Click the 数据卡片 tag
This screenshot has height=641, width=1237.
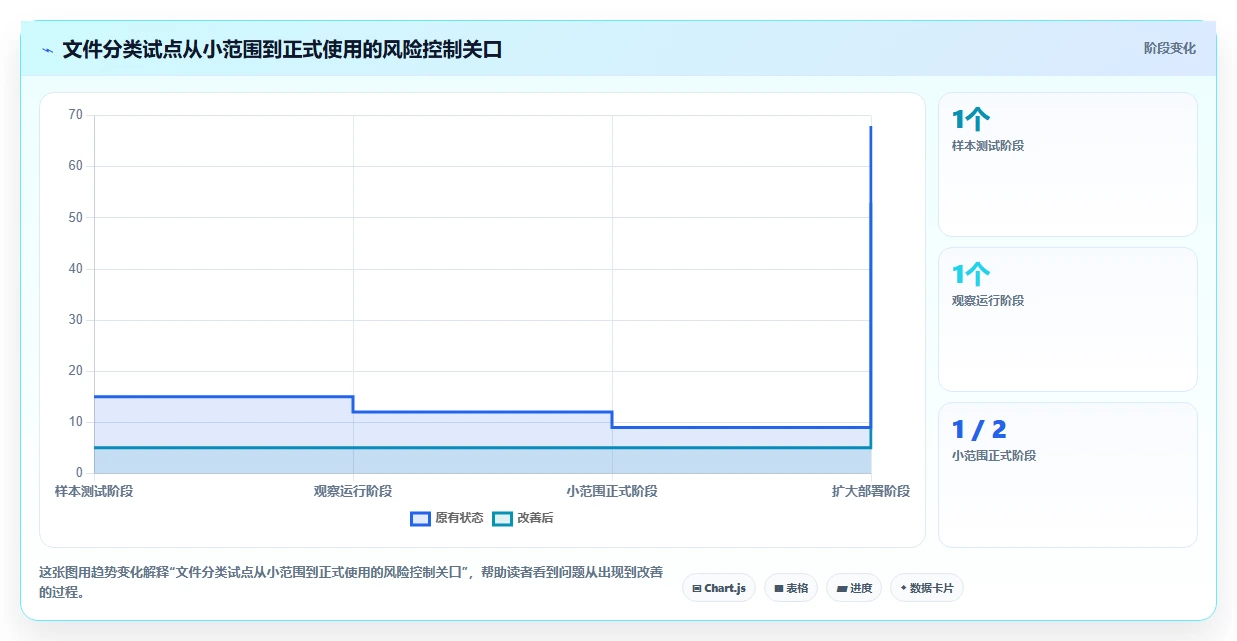coord(927,588)
